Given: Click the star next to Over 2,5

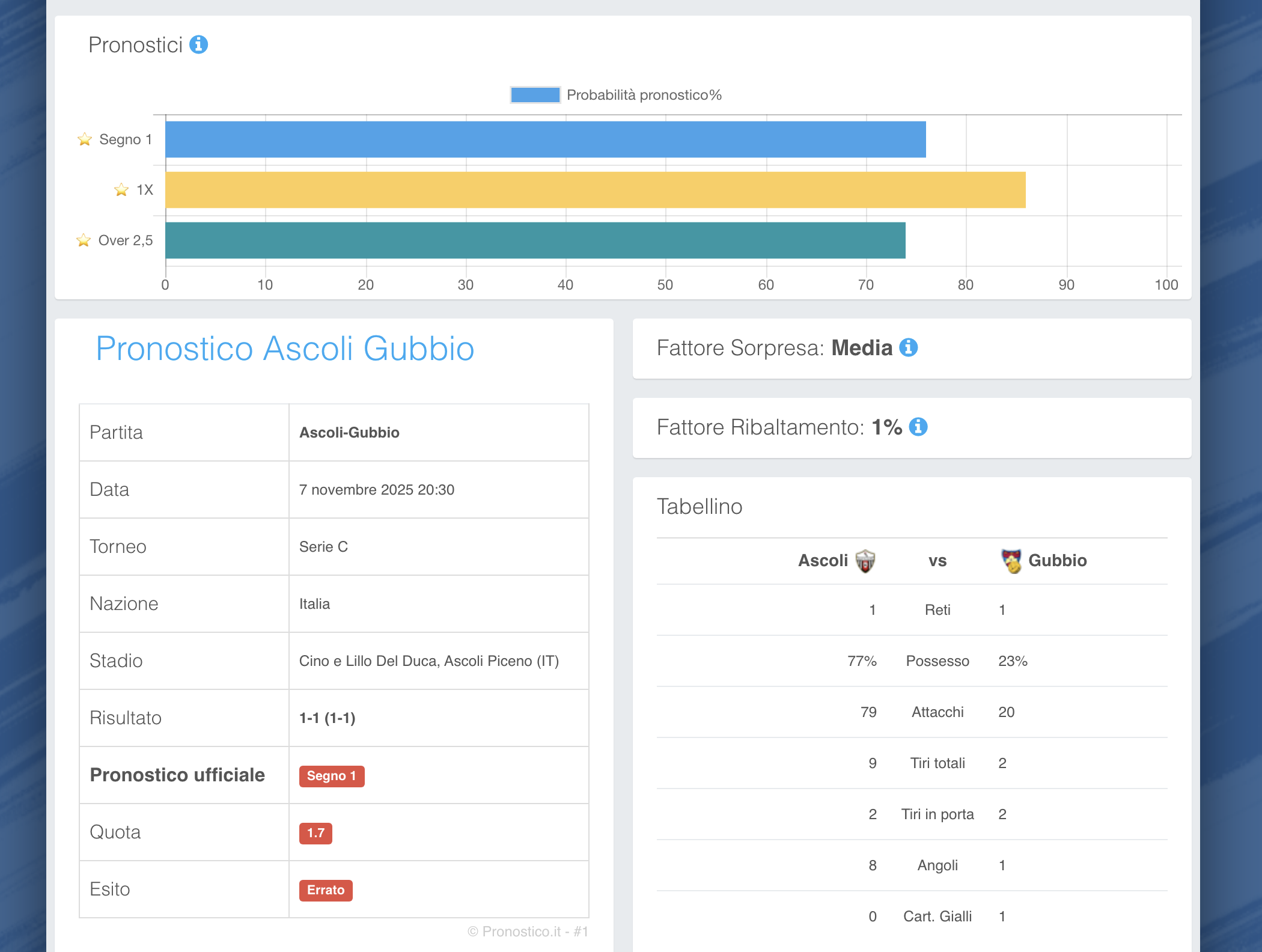Looking at the screenshot, I should [84, 240].
